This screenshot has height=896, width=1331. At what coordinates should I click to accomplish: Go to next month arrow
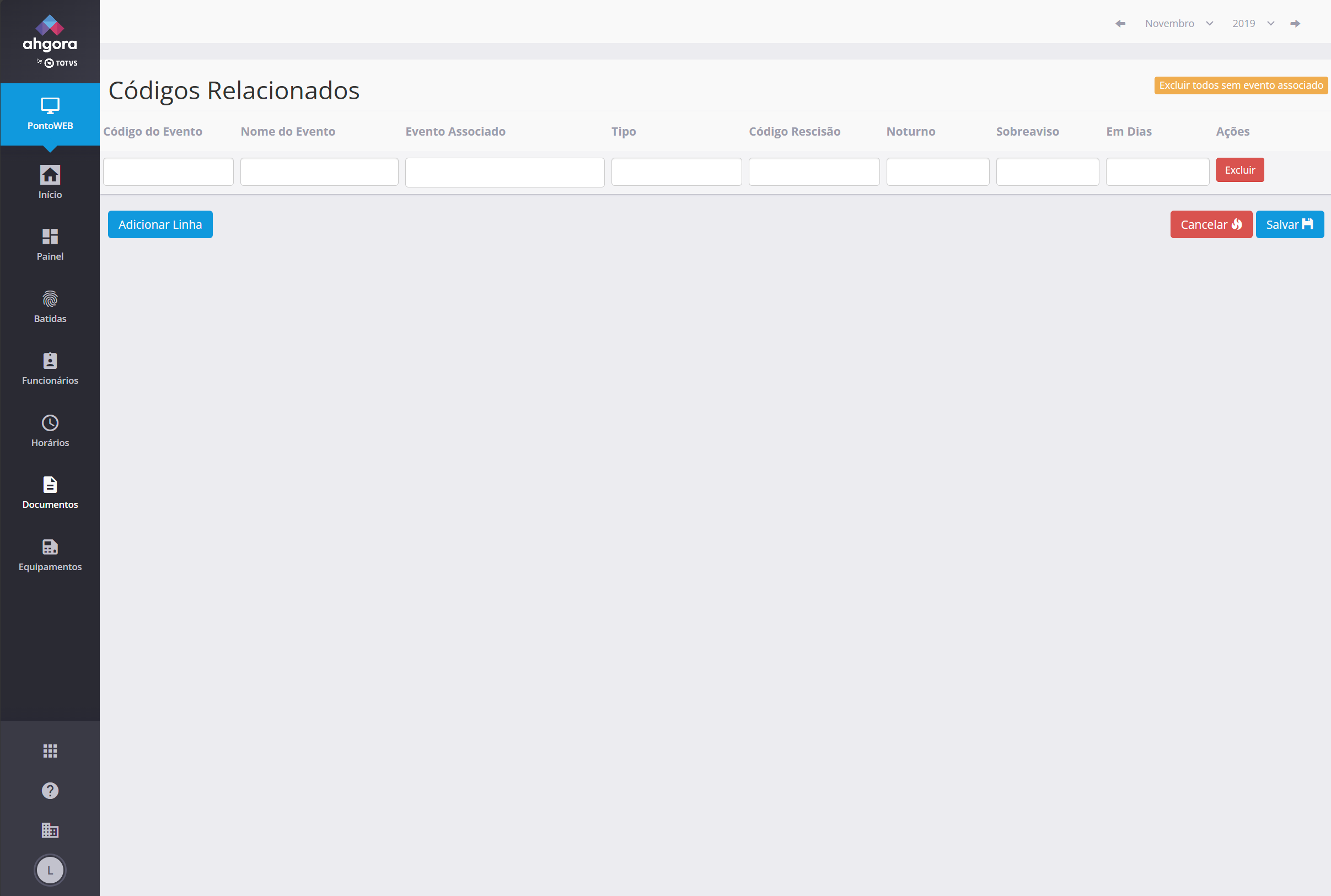(x=1295, y=23)
